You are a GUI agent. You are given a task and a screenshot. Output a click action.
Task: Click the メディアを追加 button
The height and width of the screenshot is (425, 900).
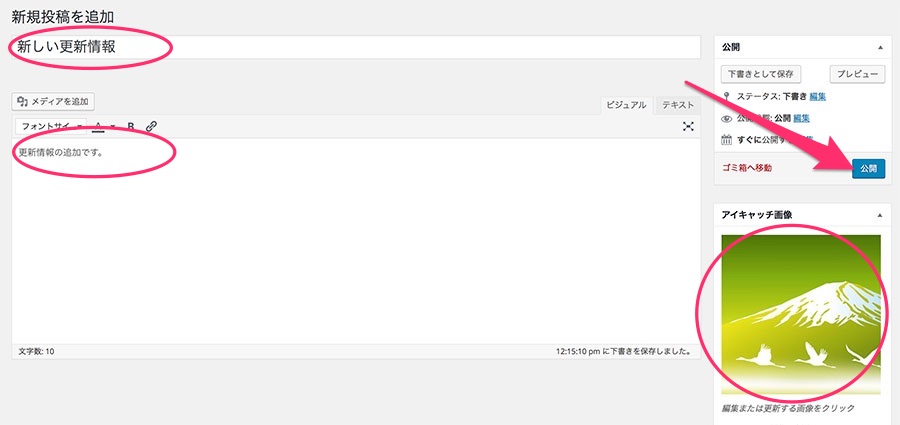[x=53, y=101]
